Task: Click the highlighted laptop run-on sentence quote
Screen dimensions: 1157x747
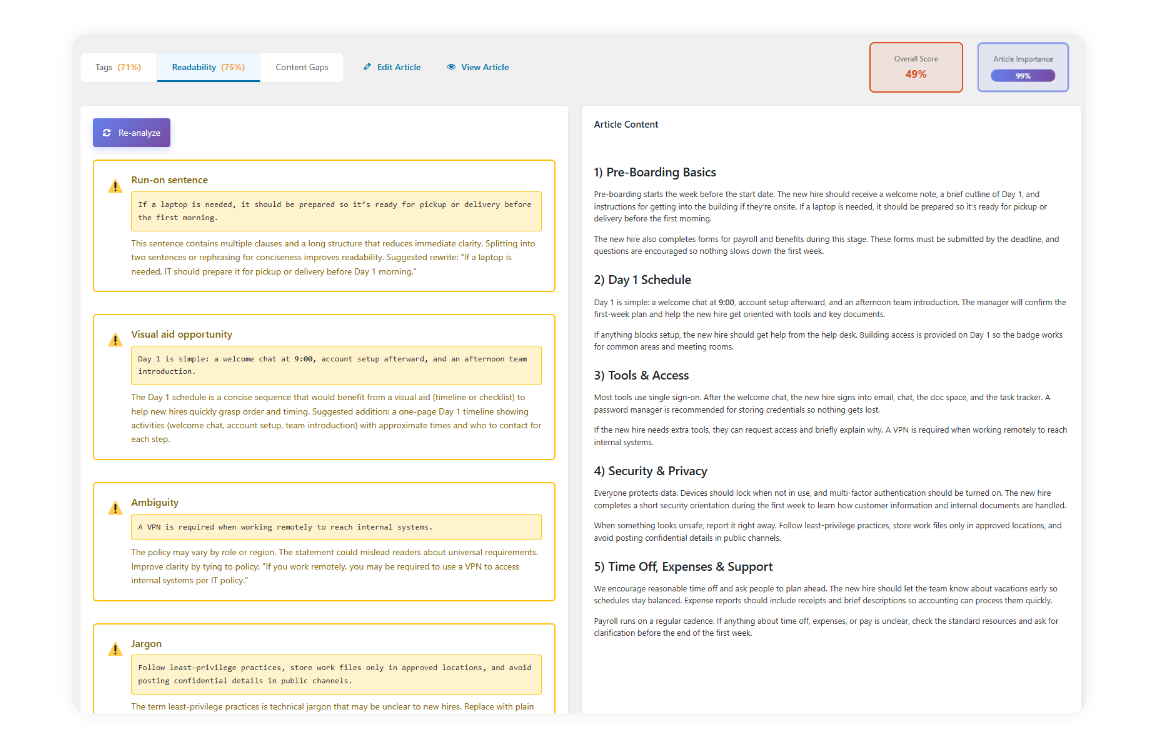Action: pos(336,211)
